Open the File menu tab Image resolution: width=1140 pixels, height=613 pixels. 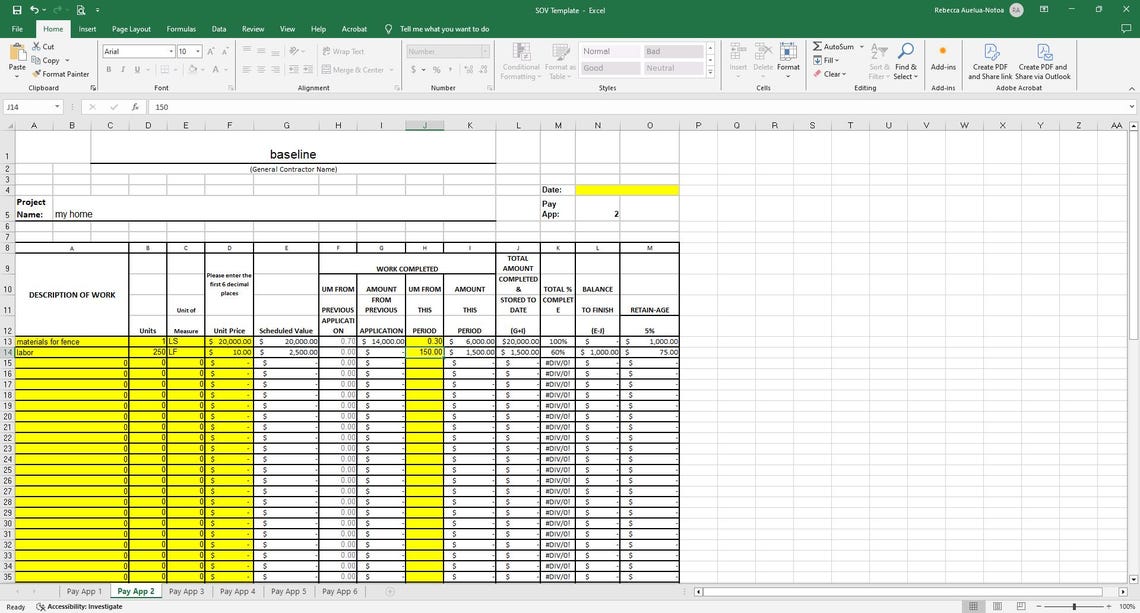click(x=17, y=29)
